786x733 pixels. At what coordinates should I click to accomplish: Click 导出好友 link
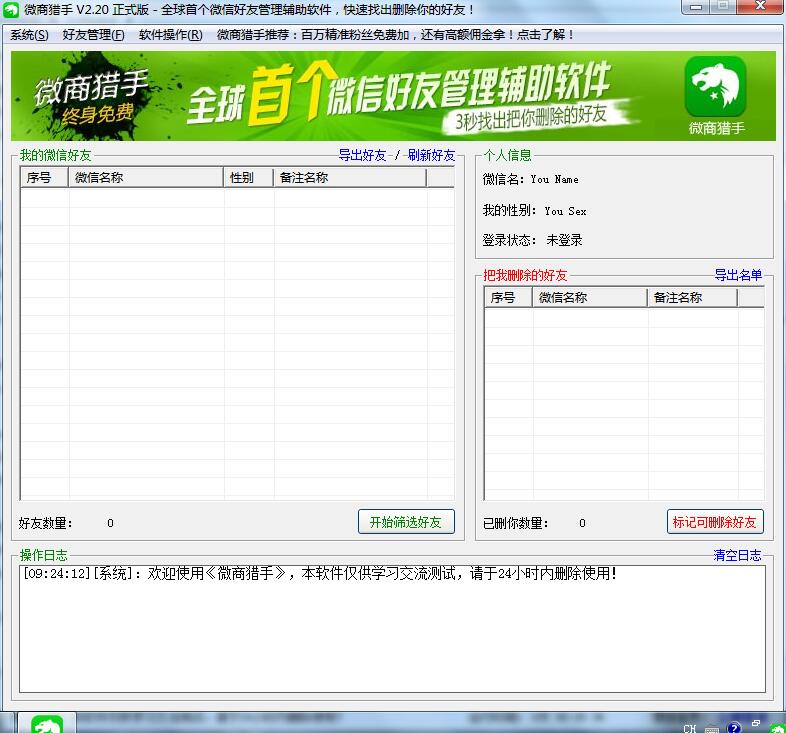(x=362, y=155)
